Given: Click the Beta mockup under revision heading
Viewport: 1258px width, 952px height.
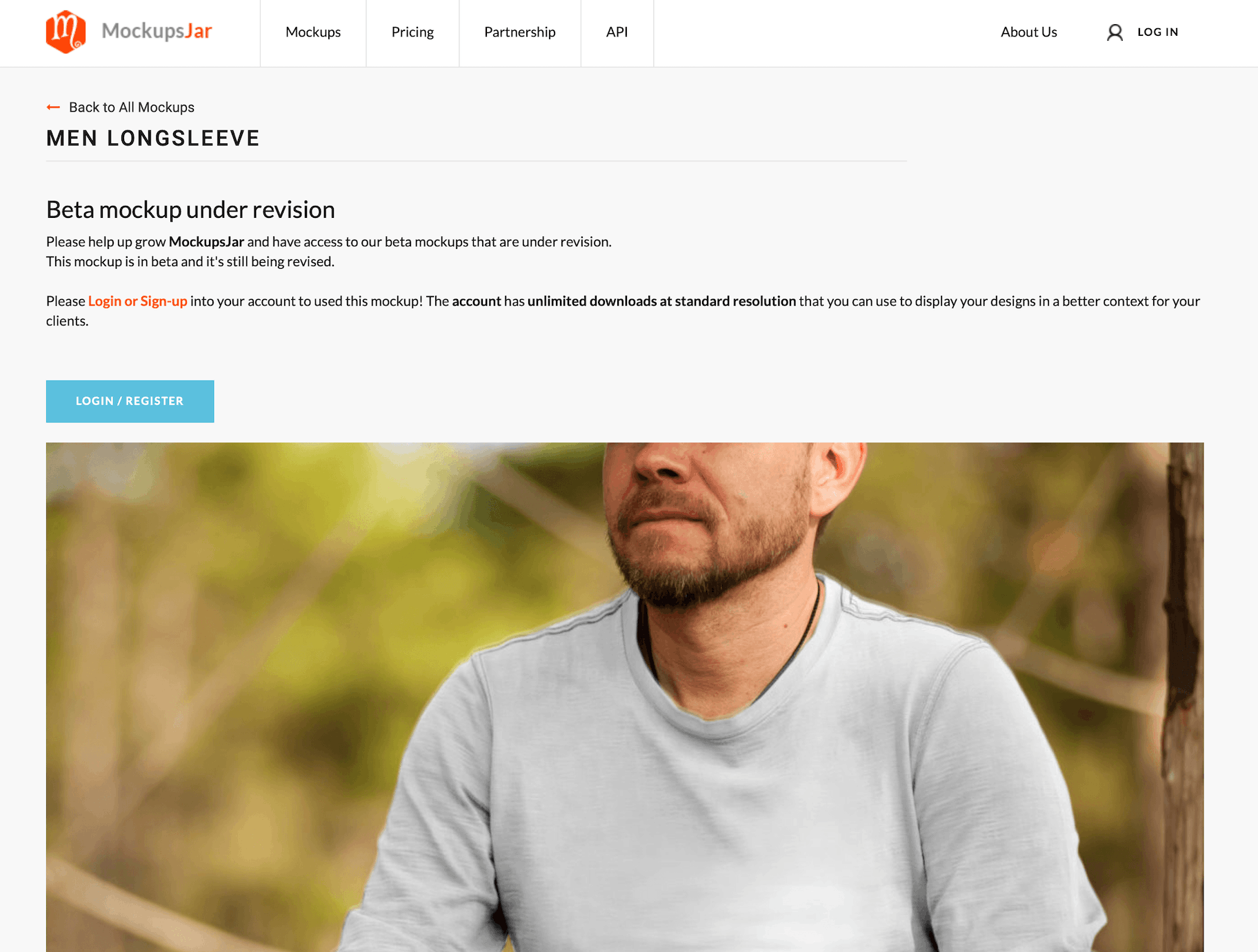Looking at the screenshot, I should [190, 210].
